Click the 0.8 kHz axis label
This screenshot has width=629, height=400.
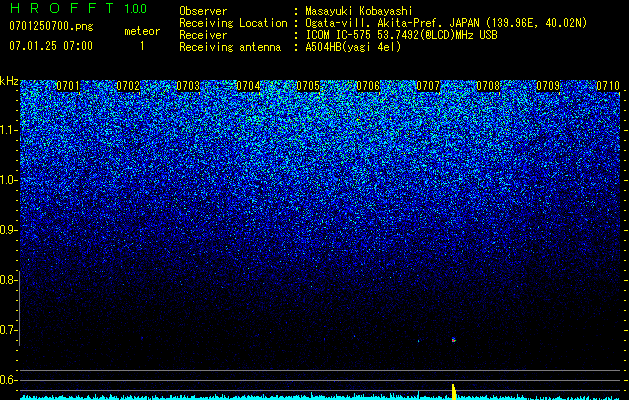(7, 280)
